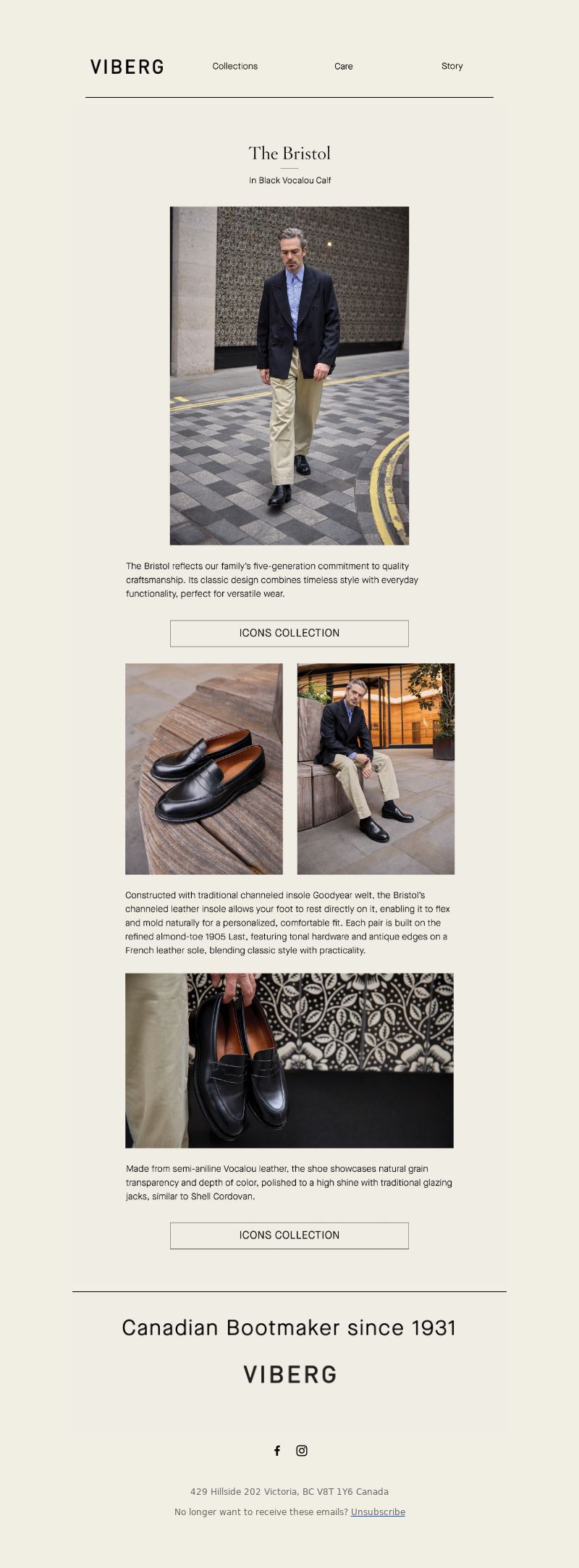
Task: Open the photo of the hand holding loafers
Action: [x=289, y=1060]
